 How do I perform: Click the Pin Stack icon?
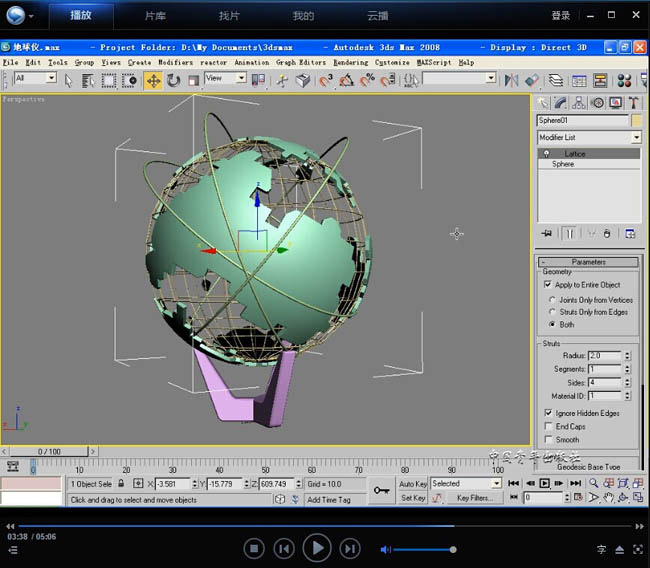[x=546, y=233]
